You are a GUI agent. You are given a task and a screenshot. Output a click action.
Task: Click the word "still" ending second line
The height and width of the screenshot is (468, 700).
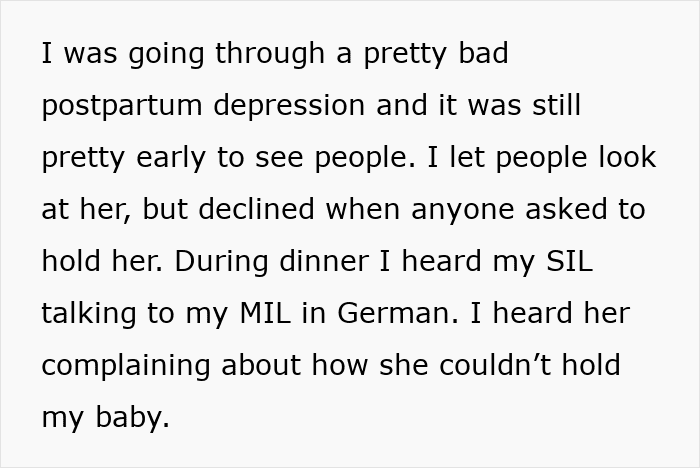(x=557, y=104)
